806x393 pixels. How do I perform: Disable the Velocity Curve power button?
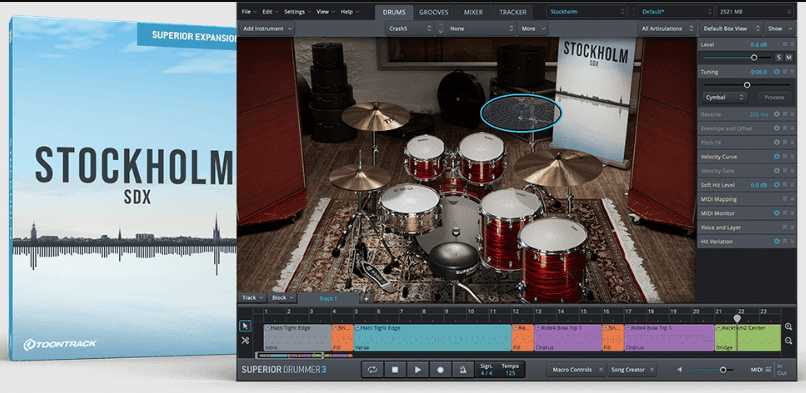[777, 157]
